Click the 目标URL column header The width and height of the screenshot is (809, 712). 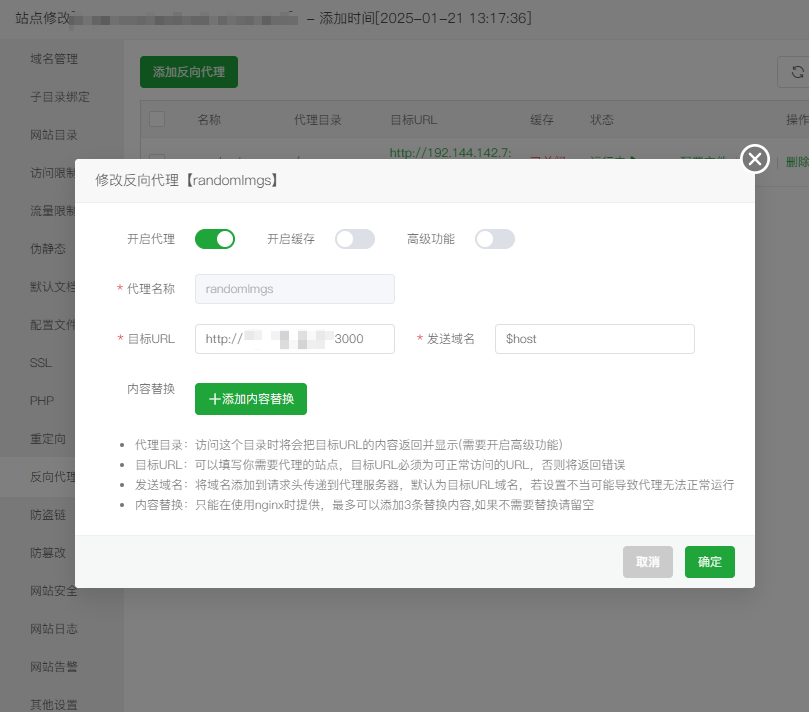[414, 120]
